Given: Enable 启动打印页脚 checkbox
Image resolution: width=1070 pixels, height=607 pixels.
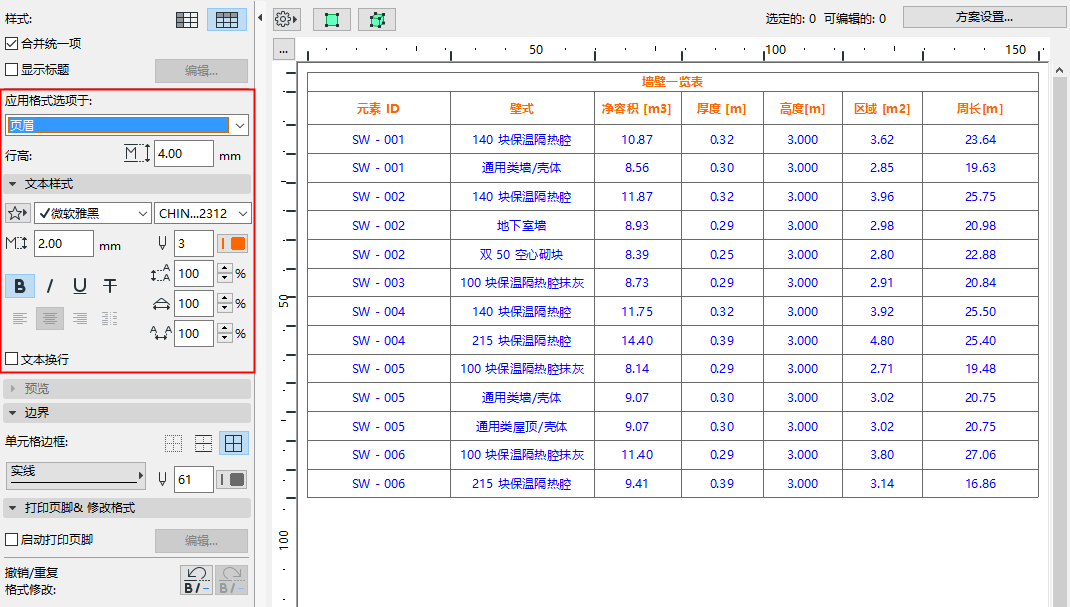Looking at the screenshot, I should tap(12, 539).
